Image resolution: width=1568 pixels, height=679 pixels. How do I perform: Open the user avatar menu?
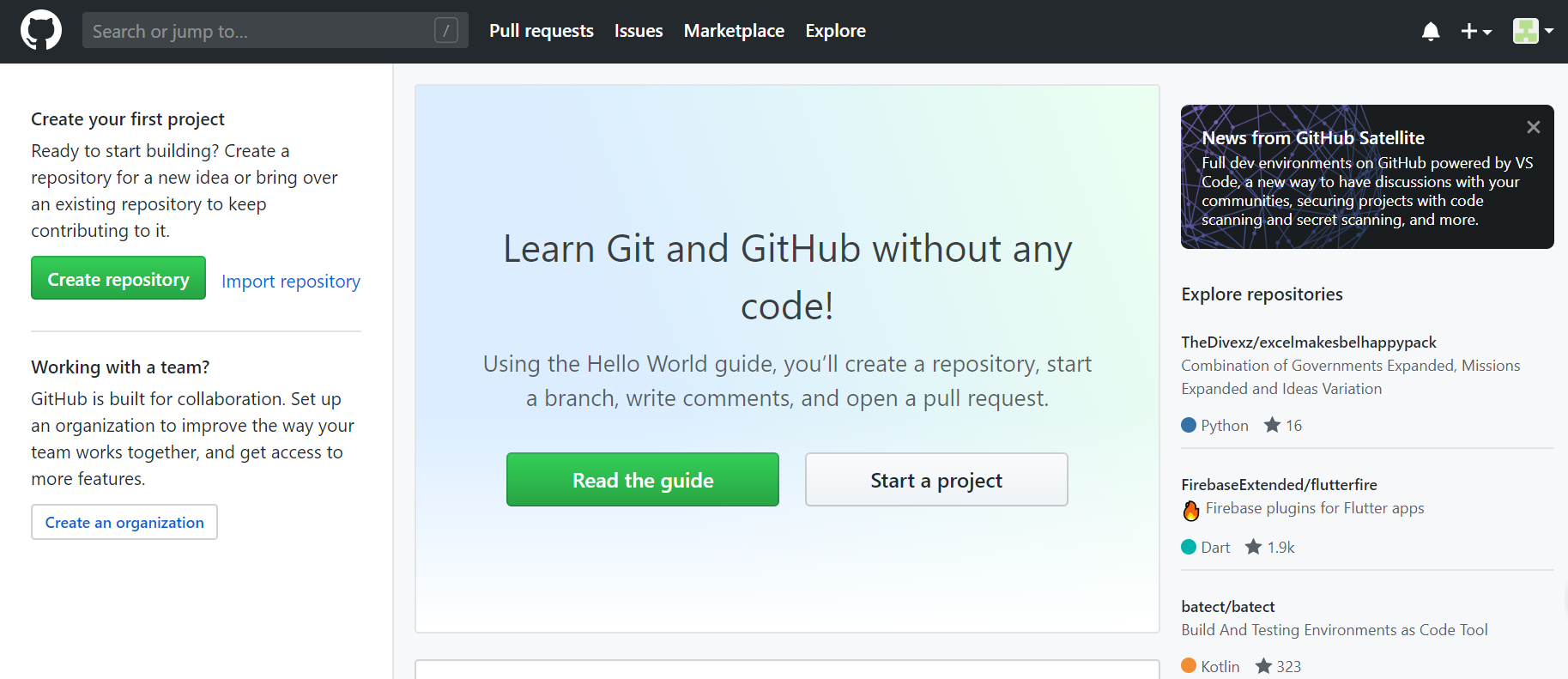coord(1533,31)
